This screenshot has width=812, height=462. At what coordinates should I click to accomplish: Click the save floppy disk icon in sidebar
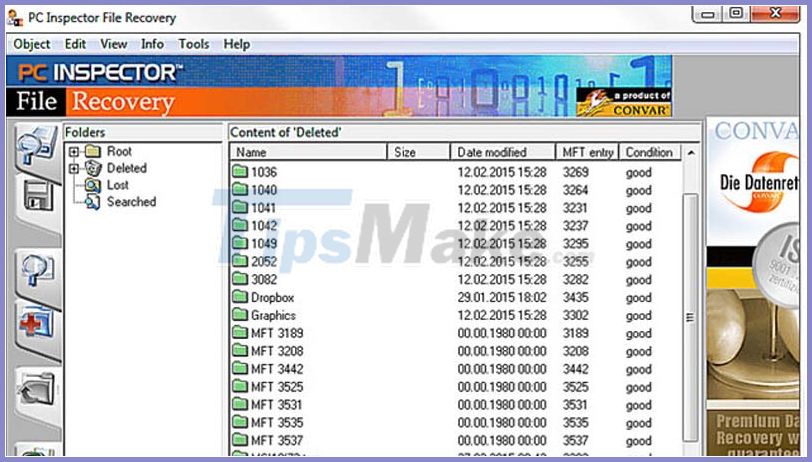point(38,196)
